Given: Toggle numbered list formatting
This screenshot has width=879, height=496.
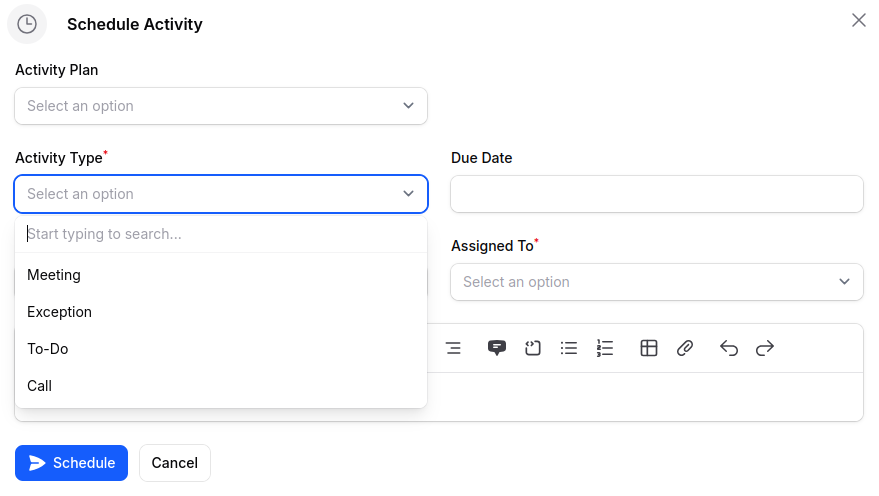Looking at the screenshot, I should (x=604, y=348).
